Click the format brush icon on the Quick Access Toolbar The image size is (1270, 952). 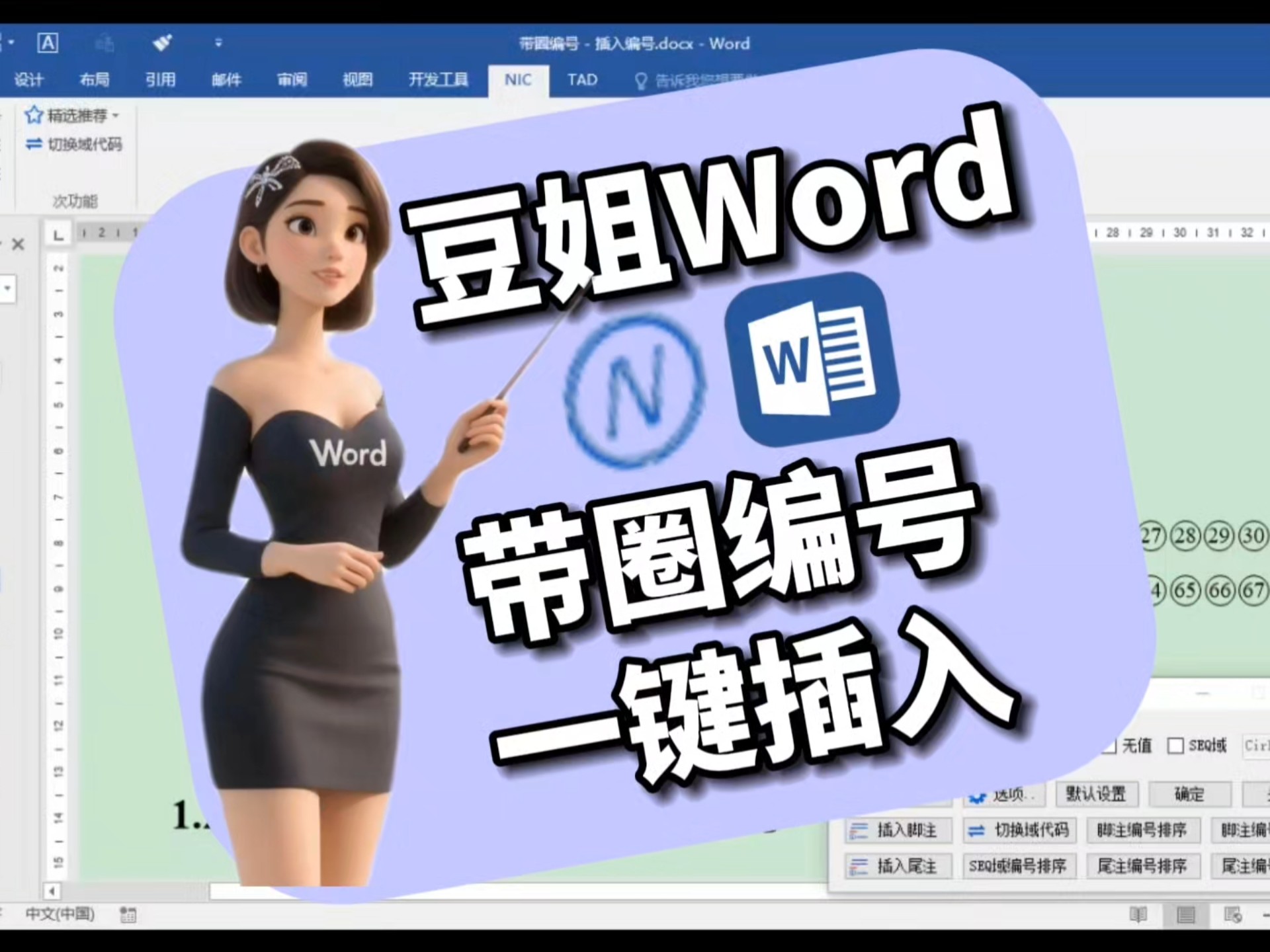click(160, 42)
